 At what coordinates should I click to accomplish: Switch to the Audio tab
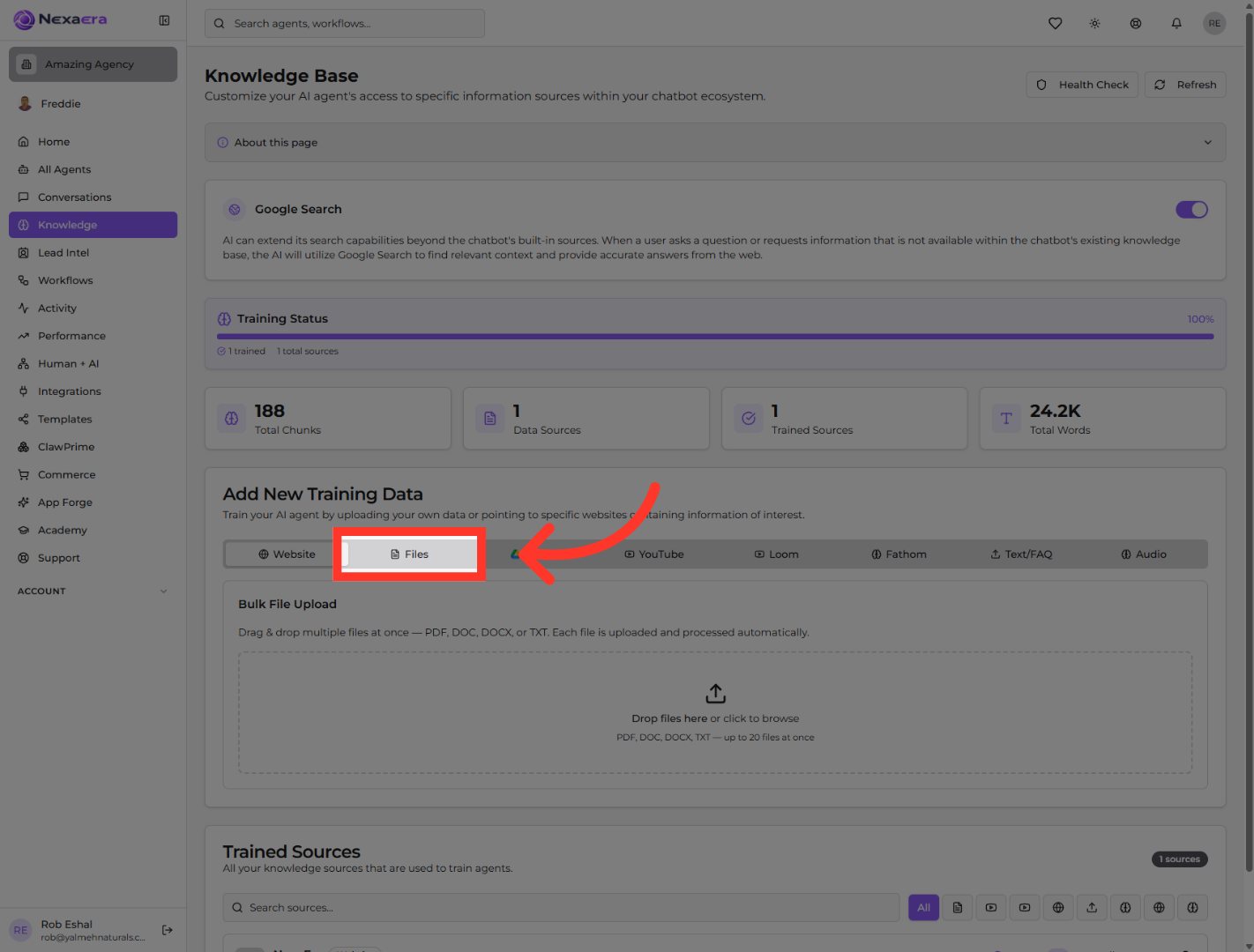tap(1144, 554)
